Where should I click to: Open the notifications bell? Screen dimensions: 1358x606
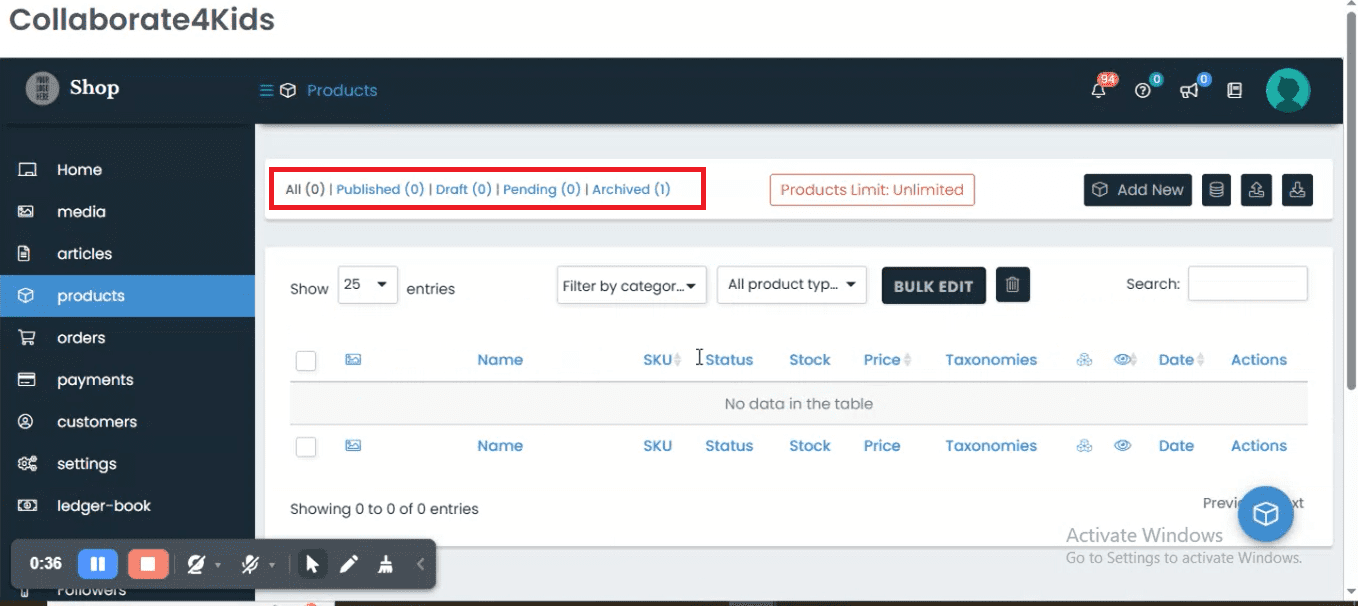tap(1098, 90)
